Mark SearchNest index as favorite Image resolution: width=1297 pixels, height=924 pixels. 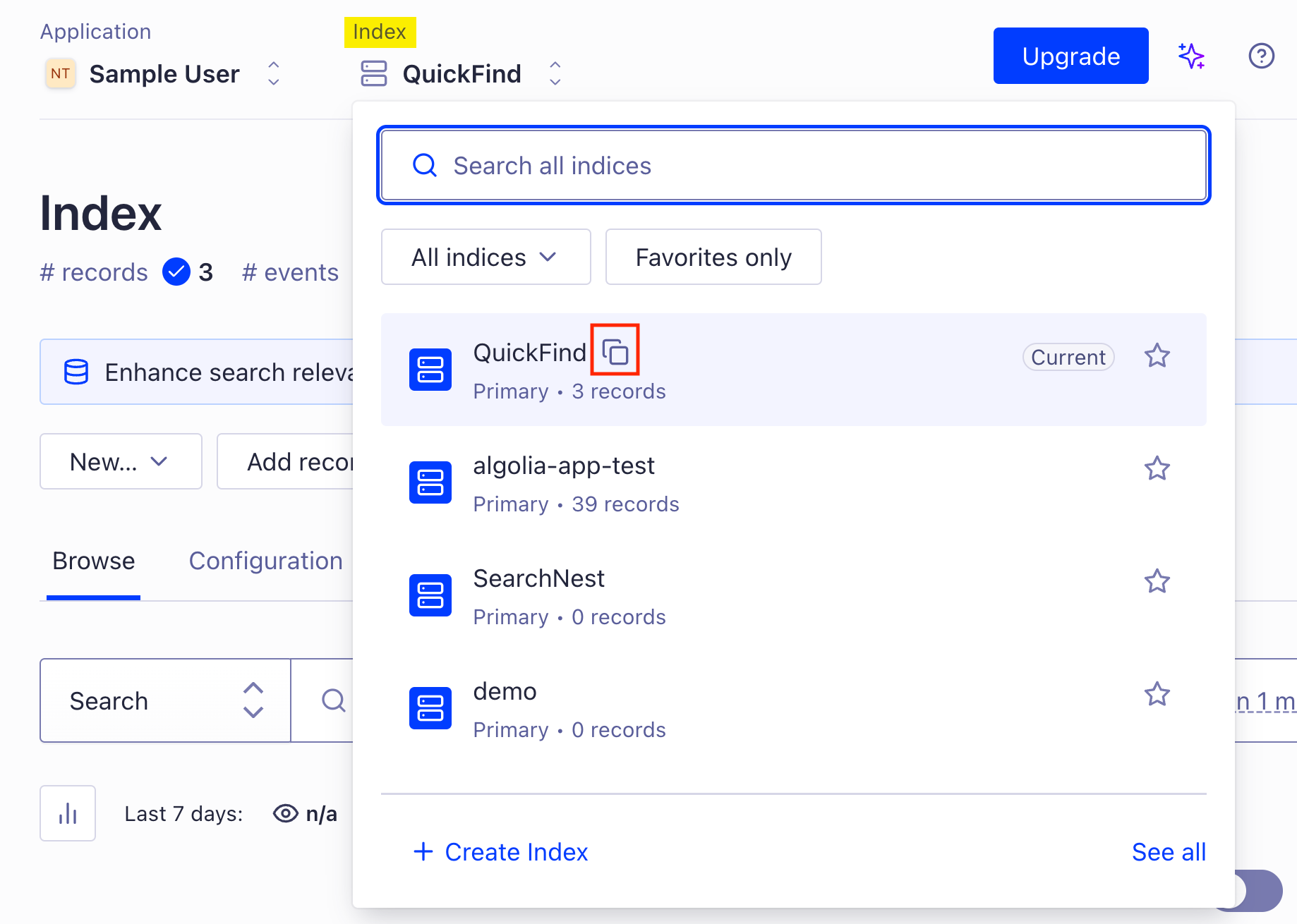click(x=1157, y=581)
